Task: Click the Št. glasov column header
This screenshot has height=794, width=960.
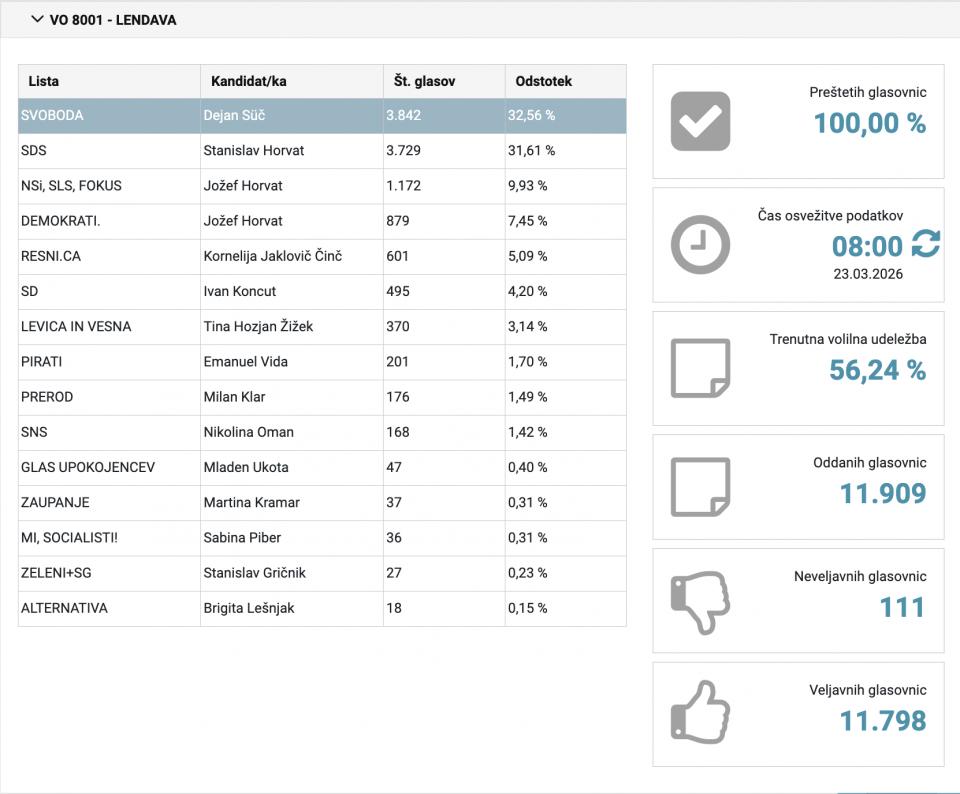Action: pos(420,82)
